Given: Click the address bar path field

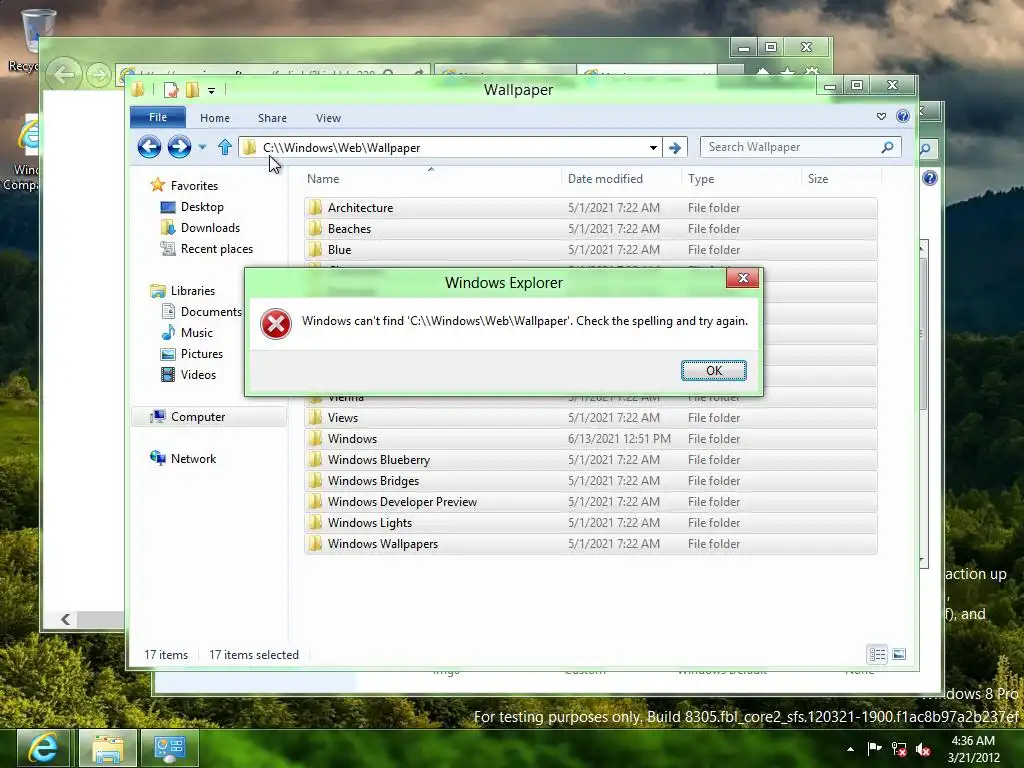Looking at the screenshot, I should point(451,148).
